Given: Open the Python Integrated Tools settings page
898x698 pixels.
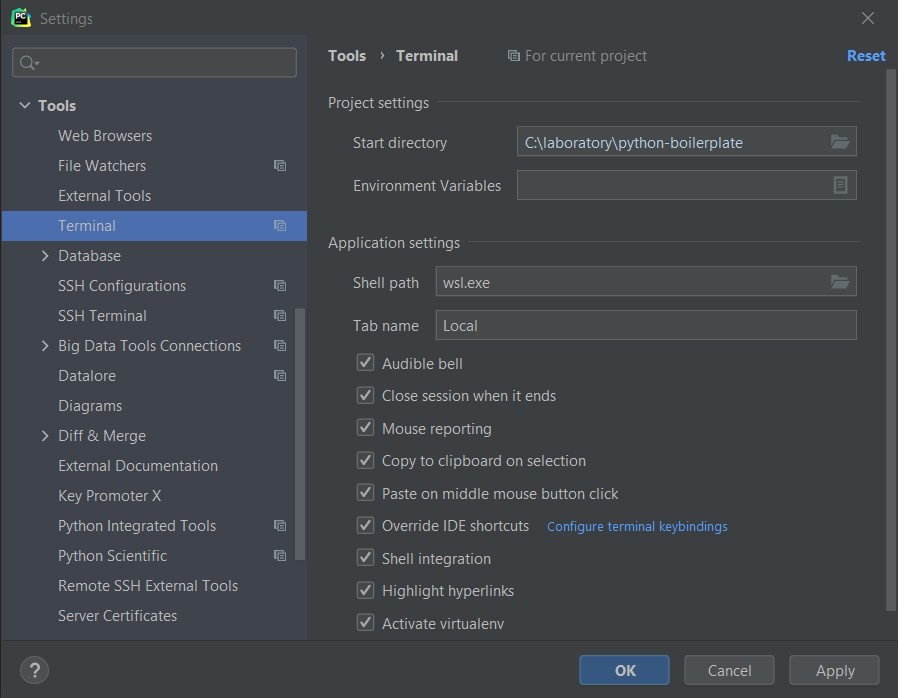Looking at the screenshot, I should pos(137,526).
